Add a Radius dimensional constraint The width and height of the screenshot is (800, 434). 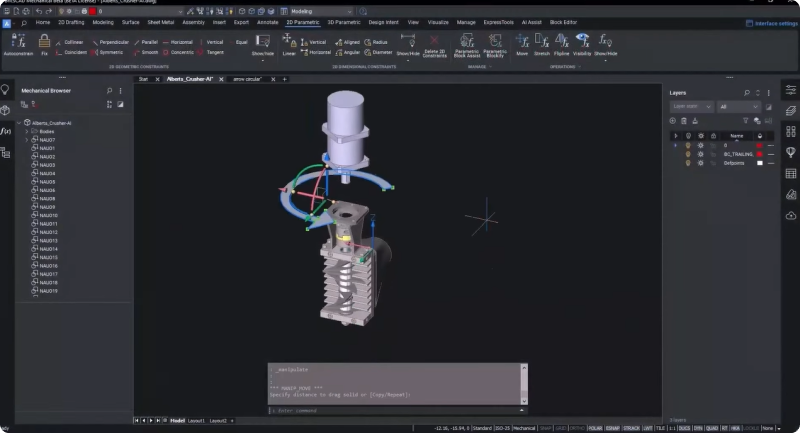pyautogui.click(x=376, y=42)
